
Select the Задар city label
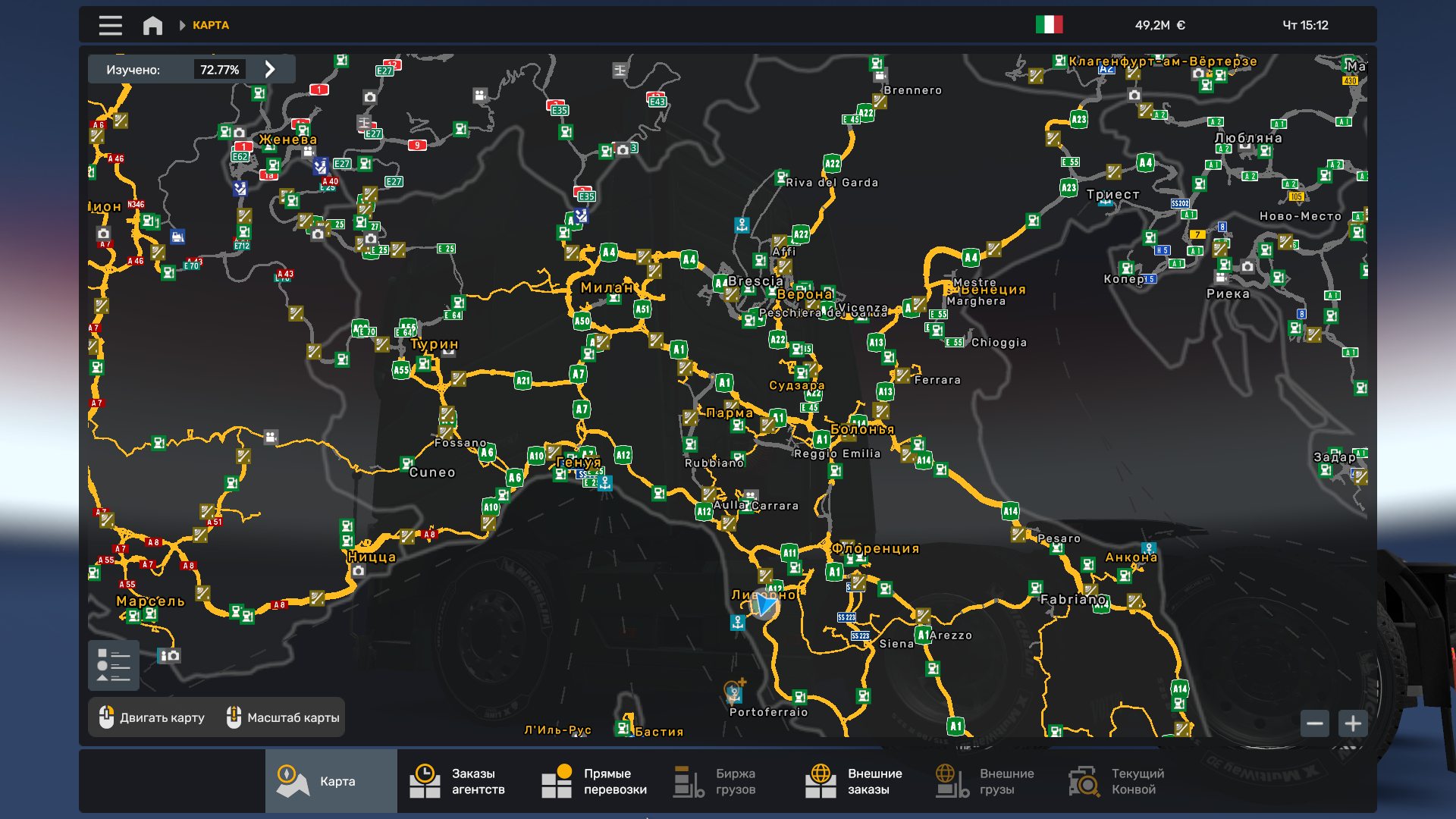[x=1335, y=457]
